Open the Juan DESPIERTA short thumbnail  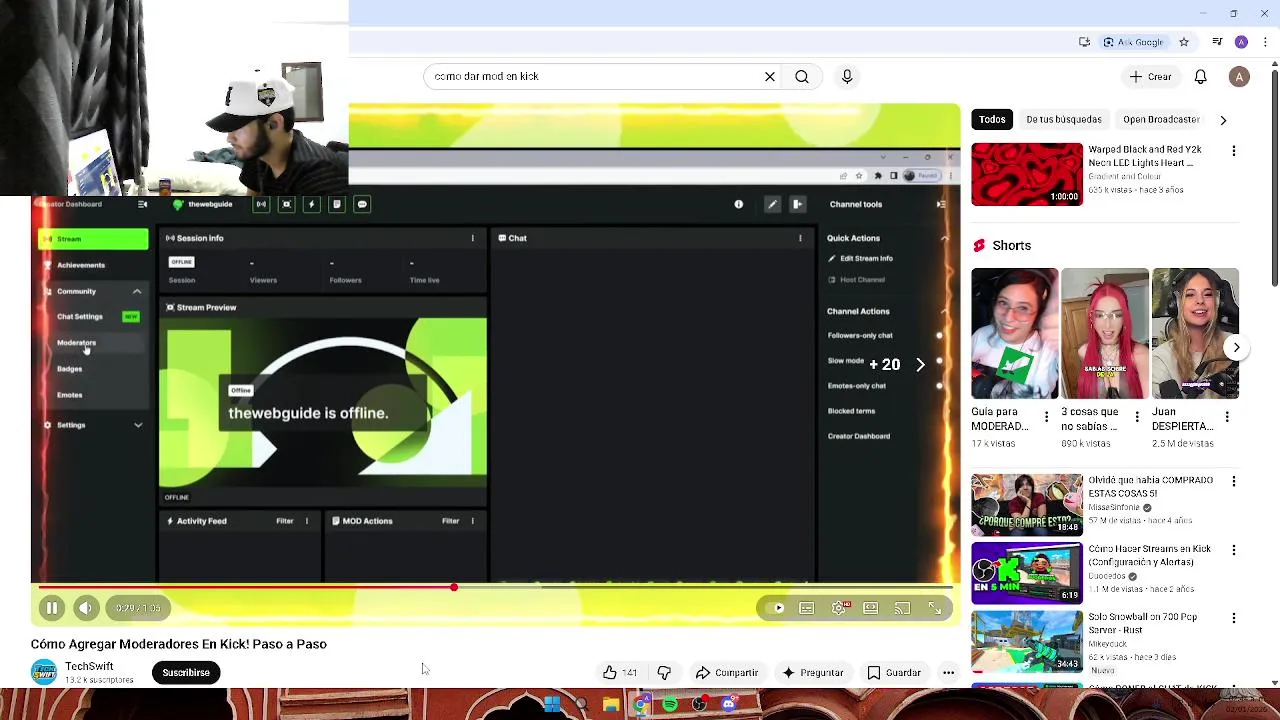tap(1195, 334)
